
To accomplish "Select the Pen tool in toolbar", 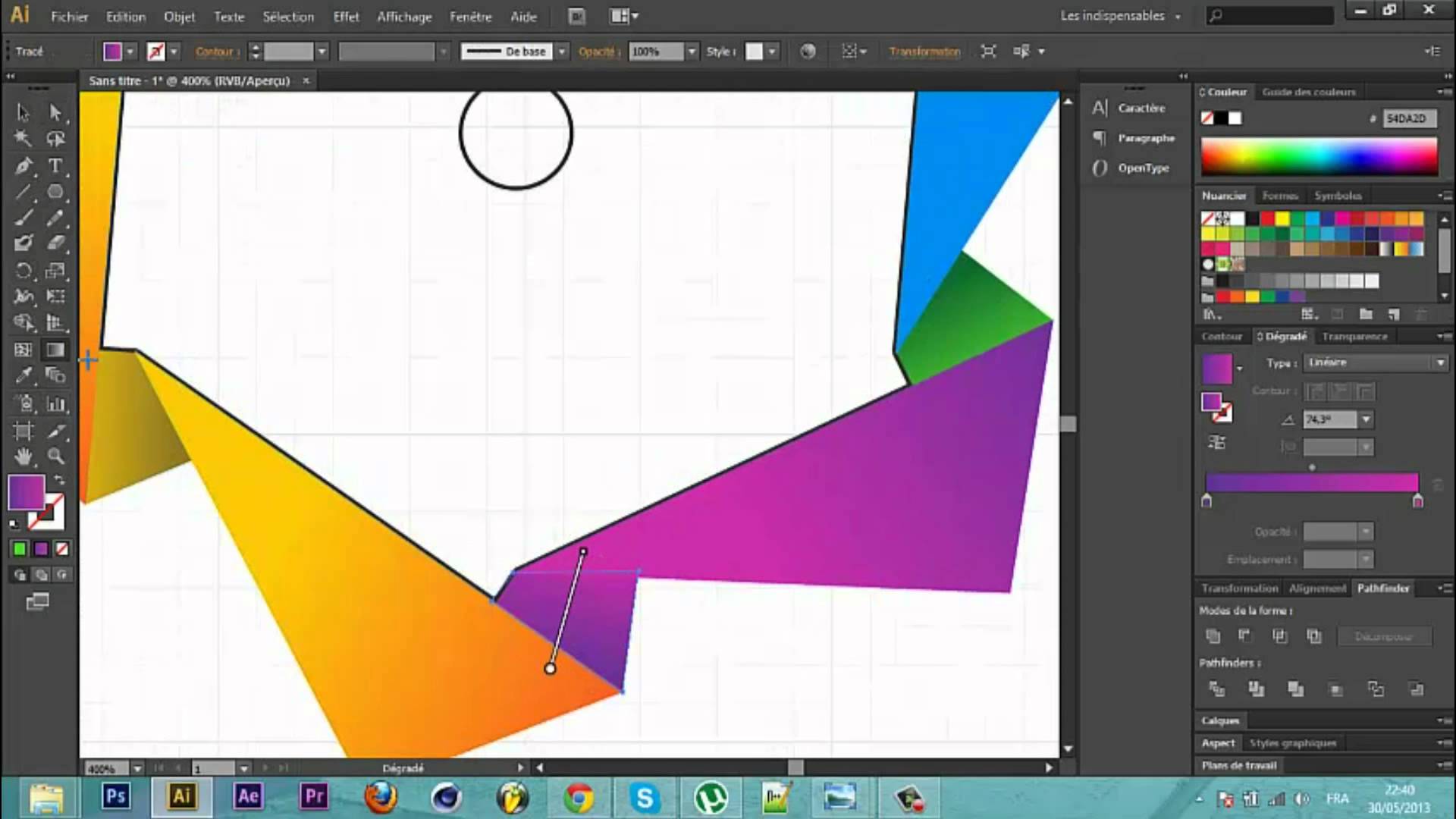I will 23,165.
